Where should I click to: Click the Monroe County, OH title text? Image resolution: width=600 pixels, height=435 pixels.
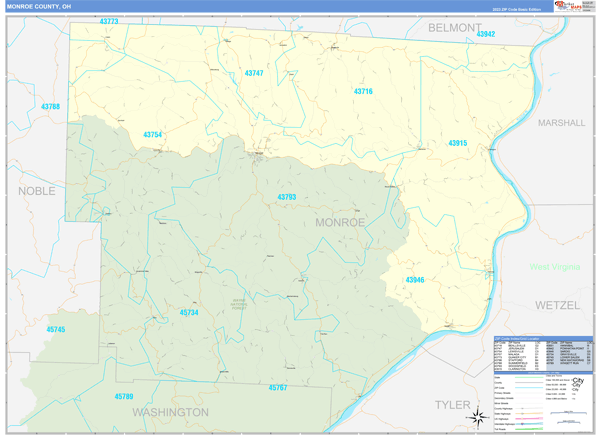pyautogui.click(x=39, y=6)
